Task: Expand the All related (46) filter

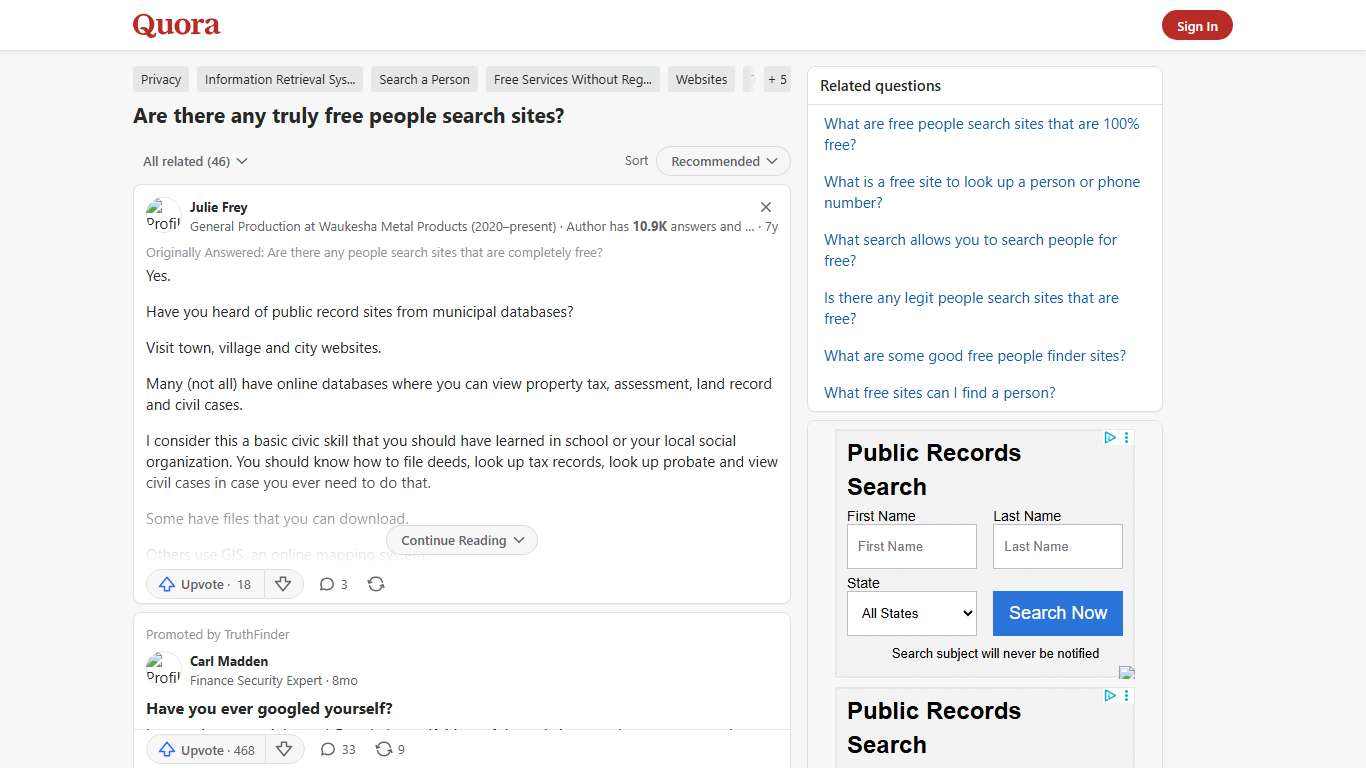Action: (194, 161)
